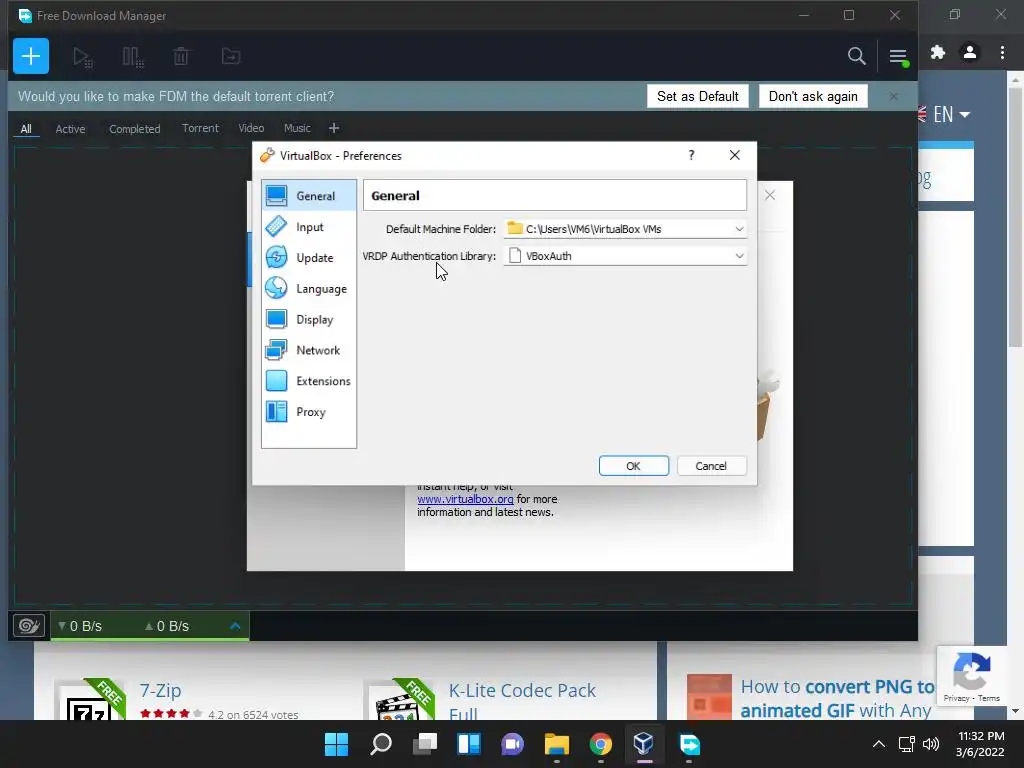The height and width of the screenshot is (768, 1024).
Task: Click OK in VirtualBox Preferences
Action: 633,466
